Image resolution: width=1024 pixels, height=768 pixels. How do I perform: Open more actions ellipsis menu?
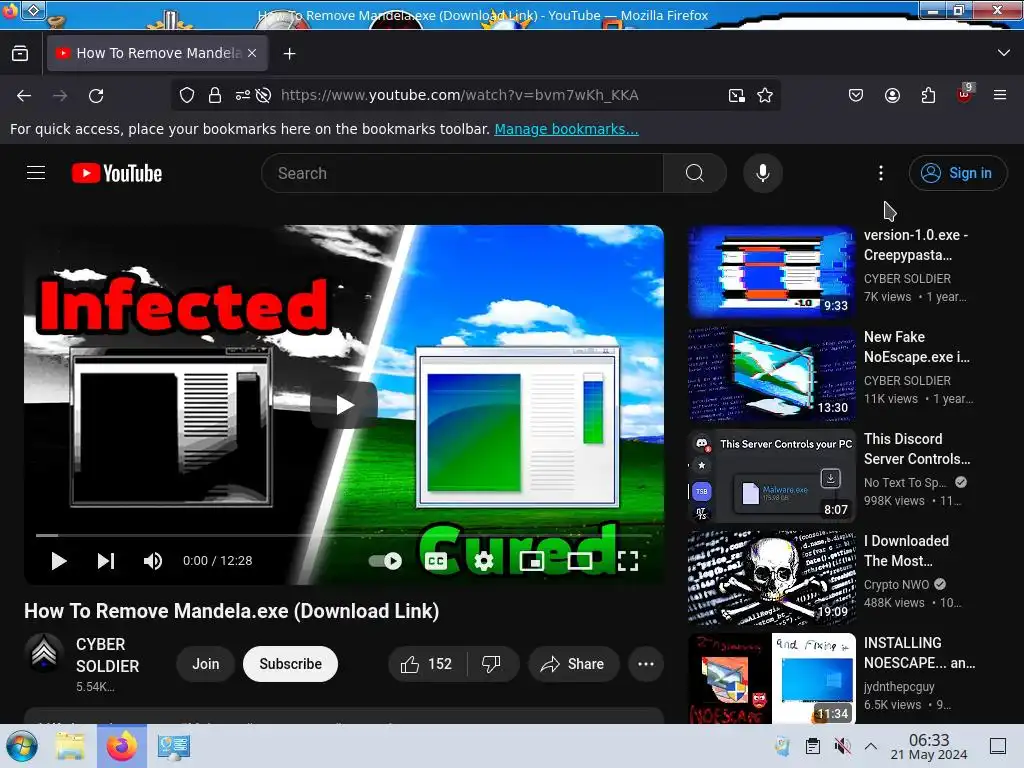646,664
